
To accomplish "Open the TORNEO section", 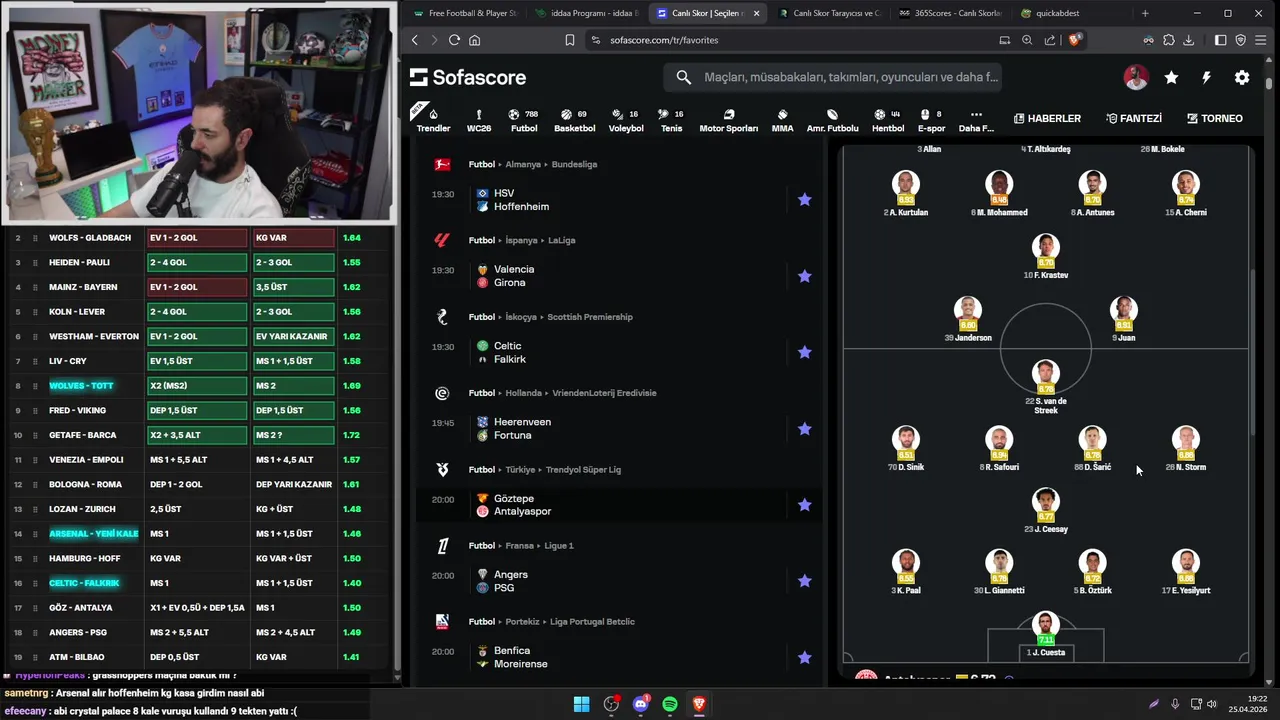I will [1214, 118].
